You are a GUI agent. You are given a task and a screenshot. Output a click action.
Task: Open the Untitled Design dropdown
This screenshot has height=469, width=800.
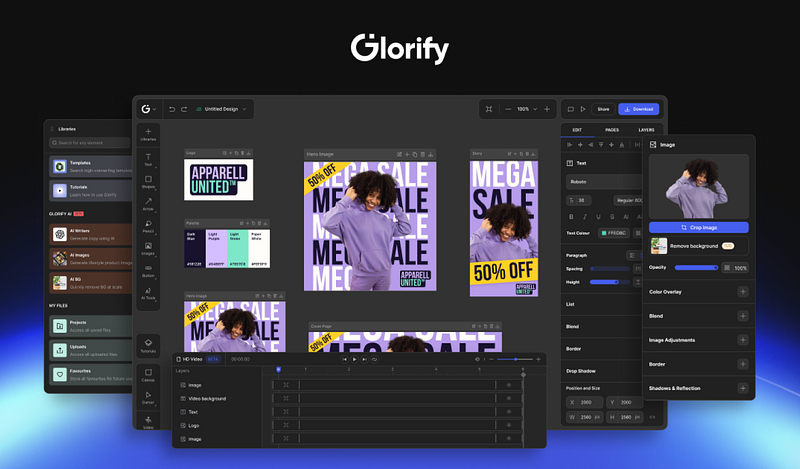coord(221,109)
